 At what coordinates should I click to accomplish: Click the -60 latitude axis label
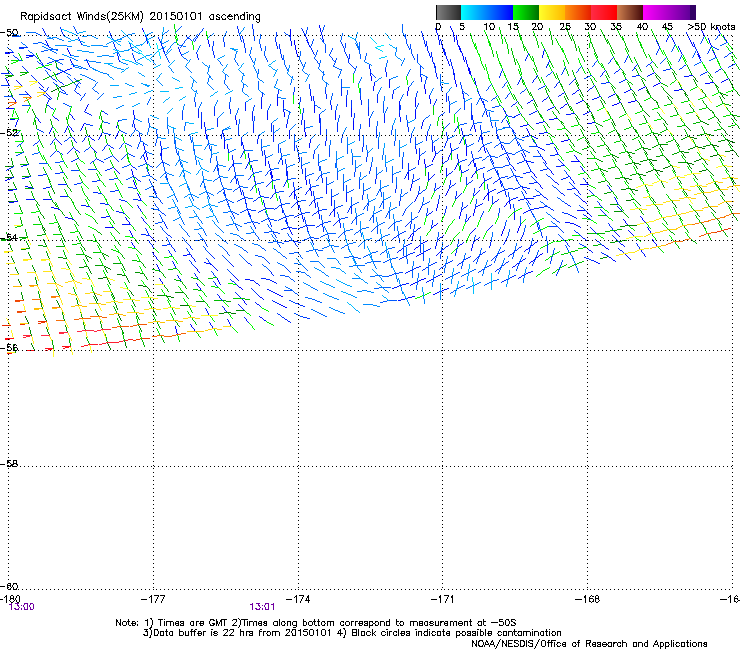(9, 586)
